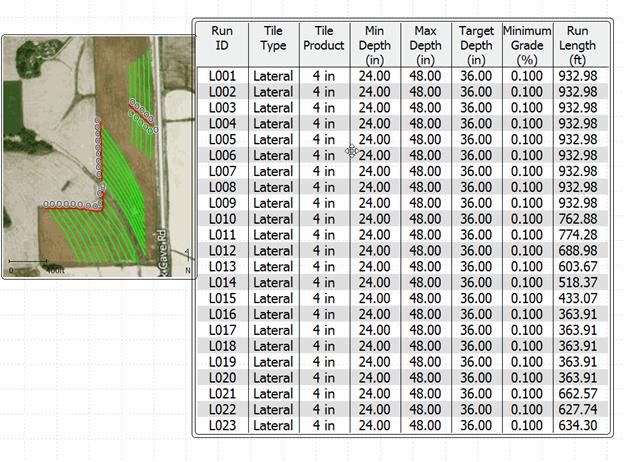Click the 0.100 minimum grade in row L022

click(x=527, y=410)
